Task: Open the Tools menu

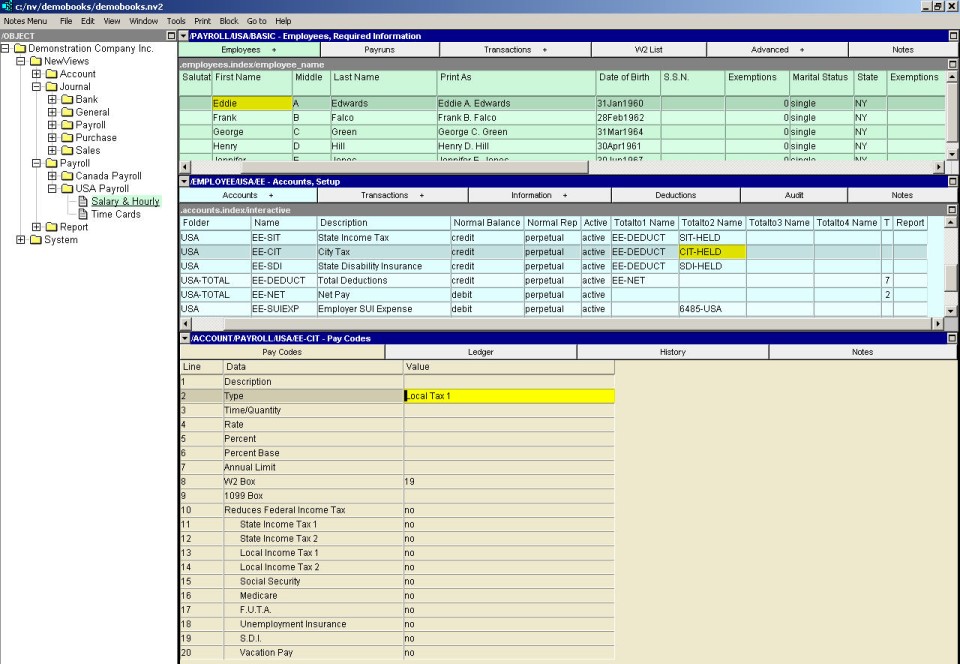Action: point(176,21)
